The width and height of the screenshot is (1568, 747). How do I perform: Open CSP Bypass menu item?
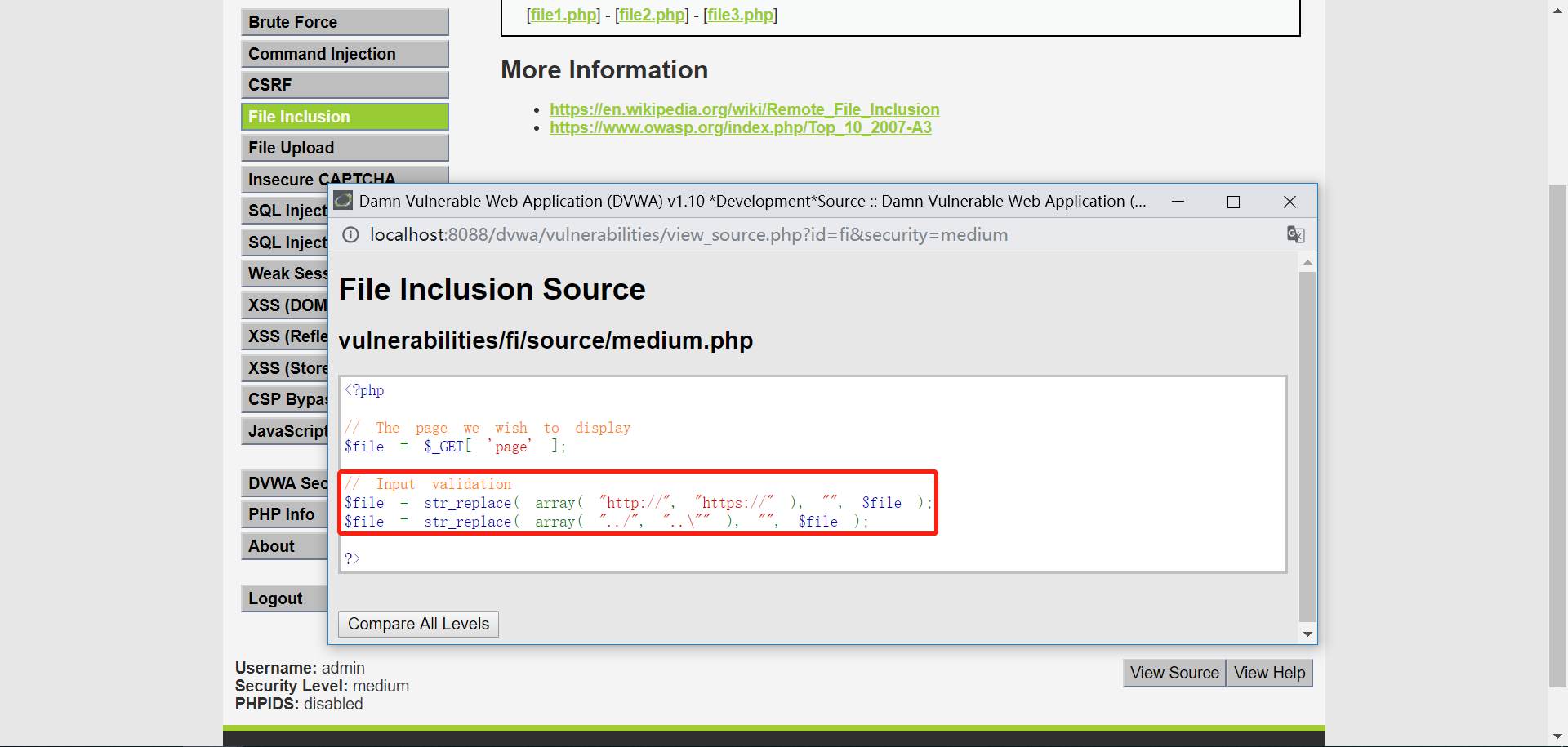[285, 399]
